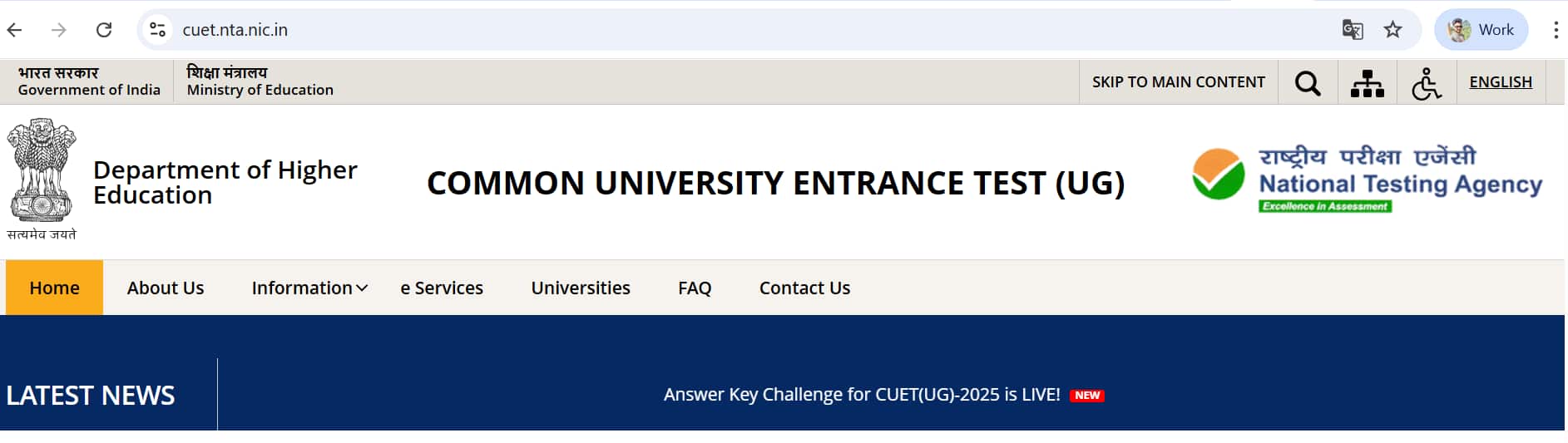Image resolution: width=1568 pixels, height=443 pixels.
Task: Open the site search magnifier icon
Action: [x=1308, y=82]
